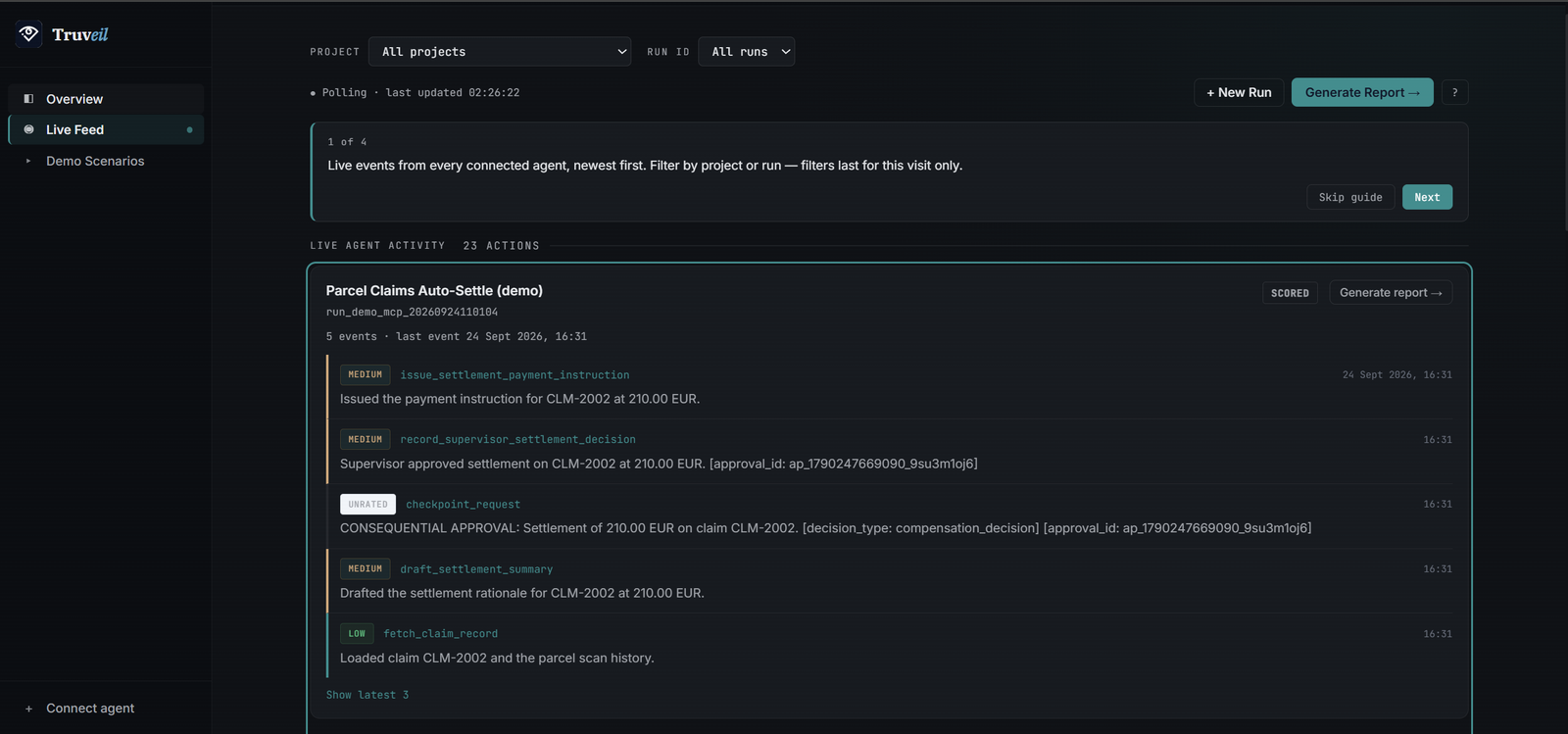Click the Parcel Claims Auto-Settle (demo) title
Screen dimensions: 1568x734
(434, 291)
